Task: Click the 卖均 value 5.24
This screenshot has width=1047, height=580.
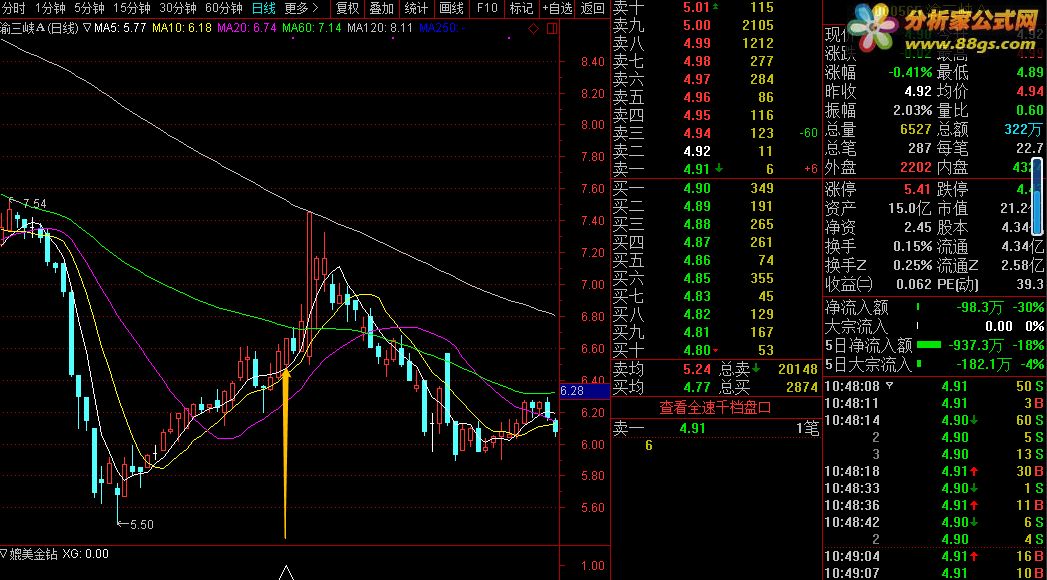Action: [x=696, y=369]
